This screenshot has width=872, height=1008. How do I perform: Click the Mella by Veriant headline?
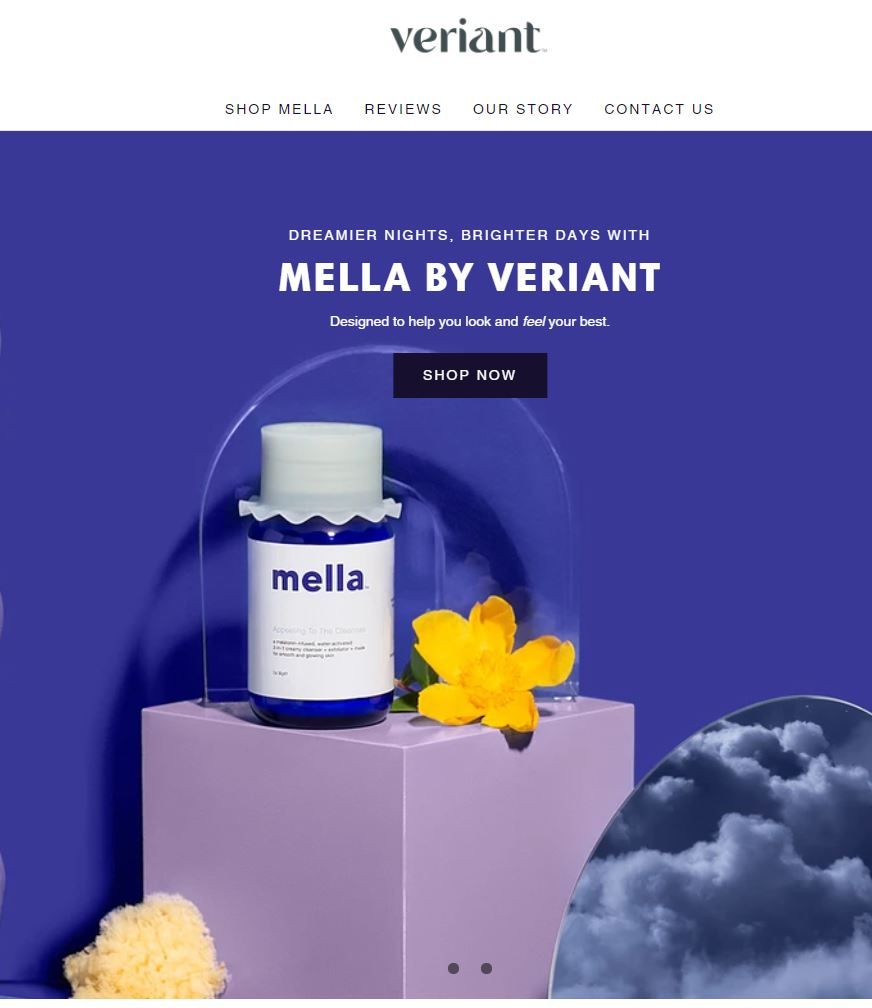click(470, 278)
